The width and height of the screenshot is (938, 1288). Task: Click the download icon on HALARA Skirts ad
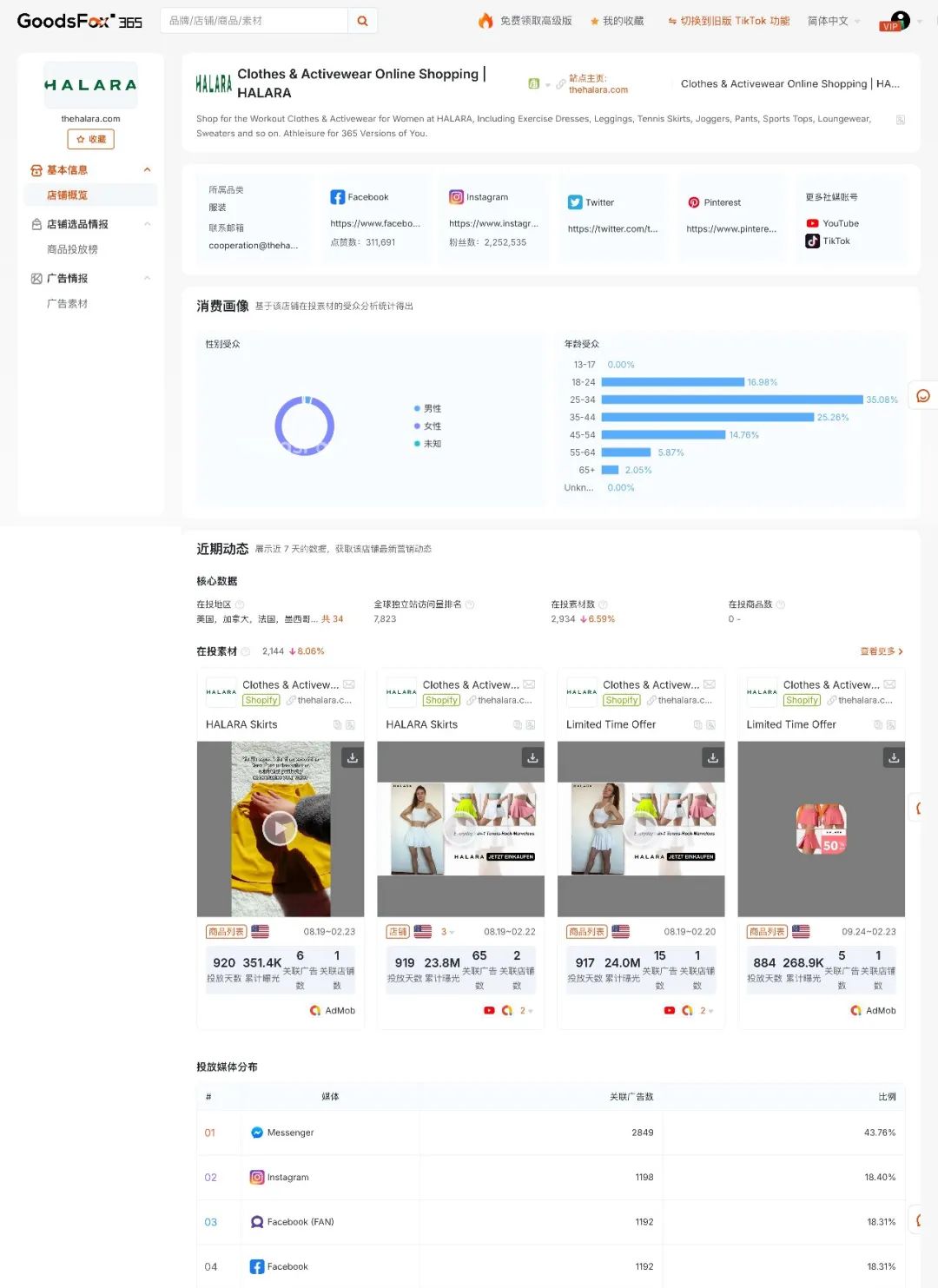(x=353, y=756)
